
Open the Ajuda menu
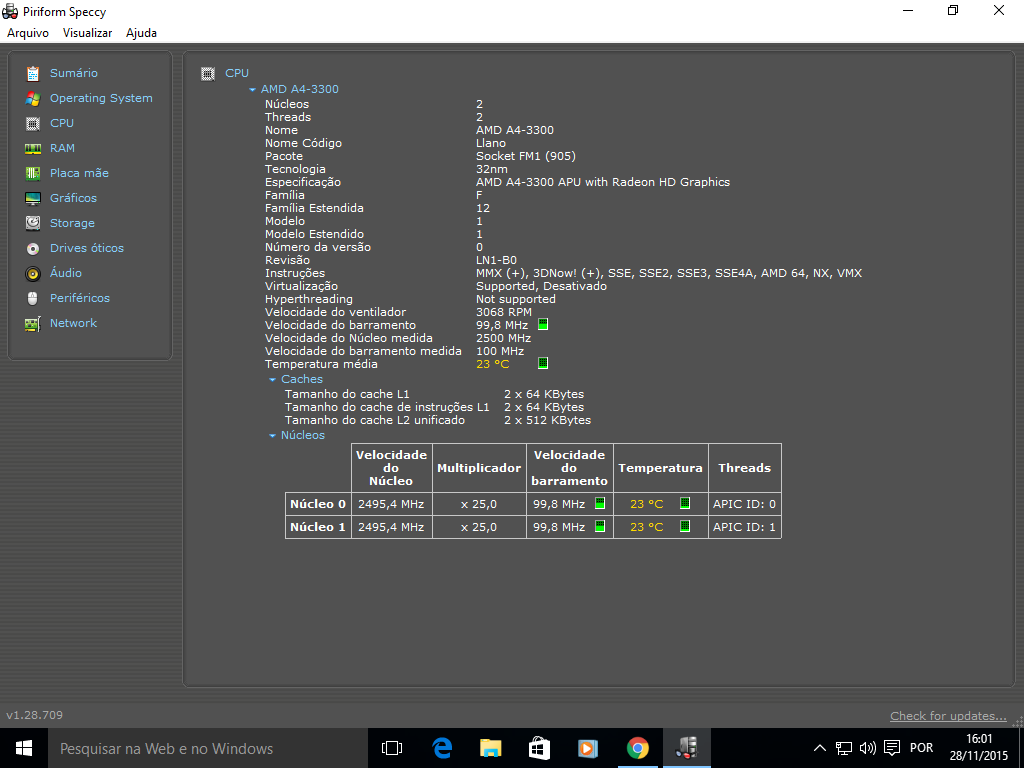click(x=141, y=33)
